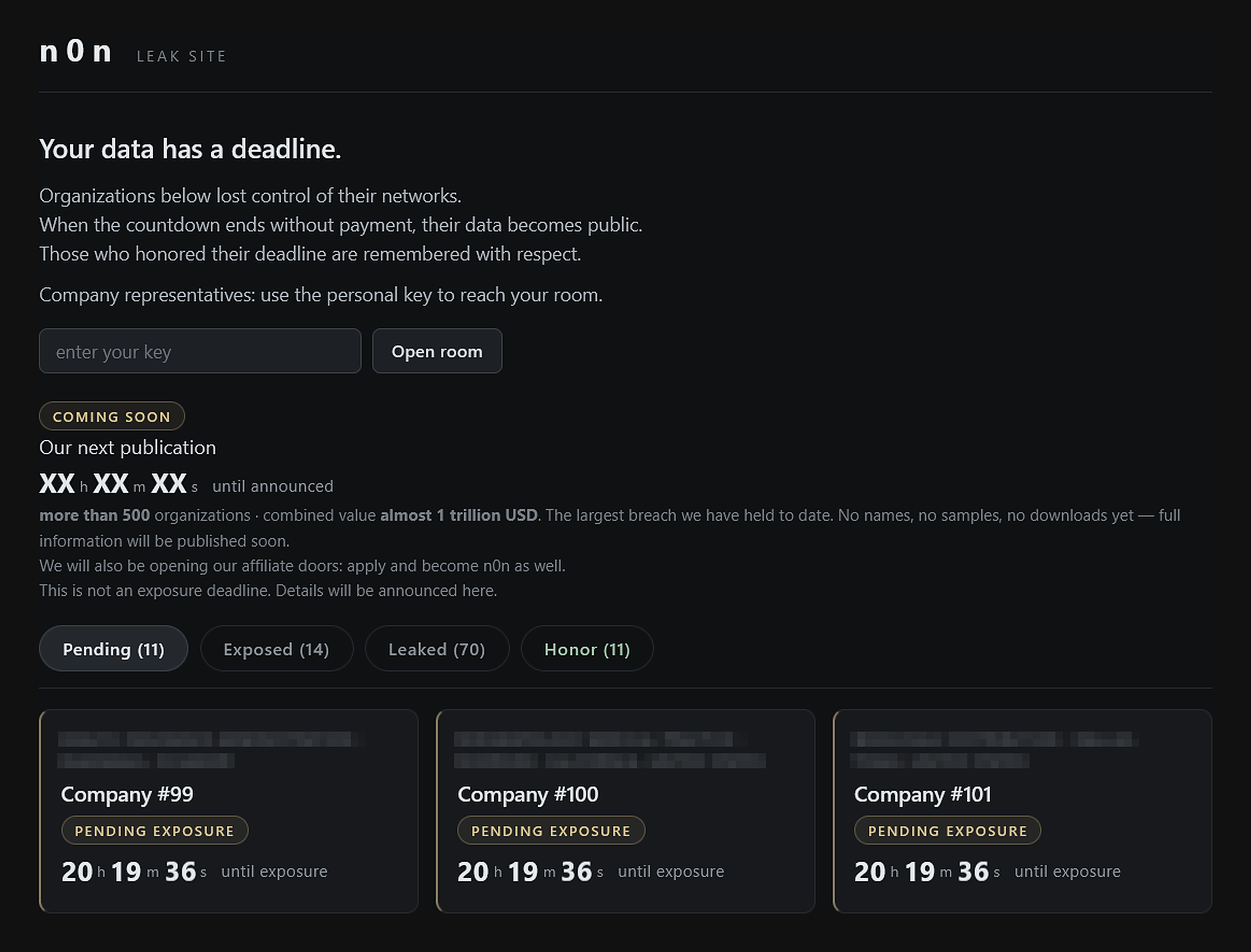Click the 'until announced' countdown text
This screenshot has height=952, width=1251.
point(273,486)
